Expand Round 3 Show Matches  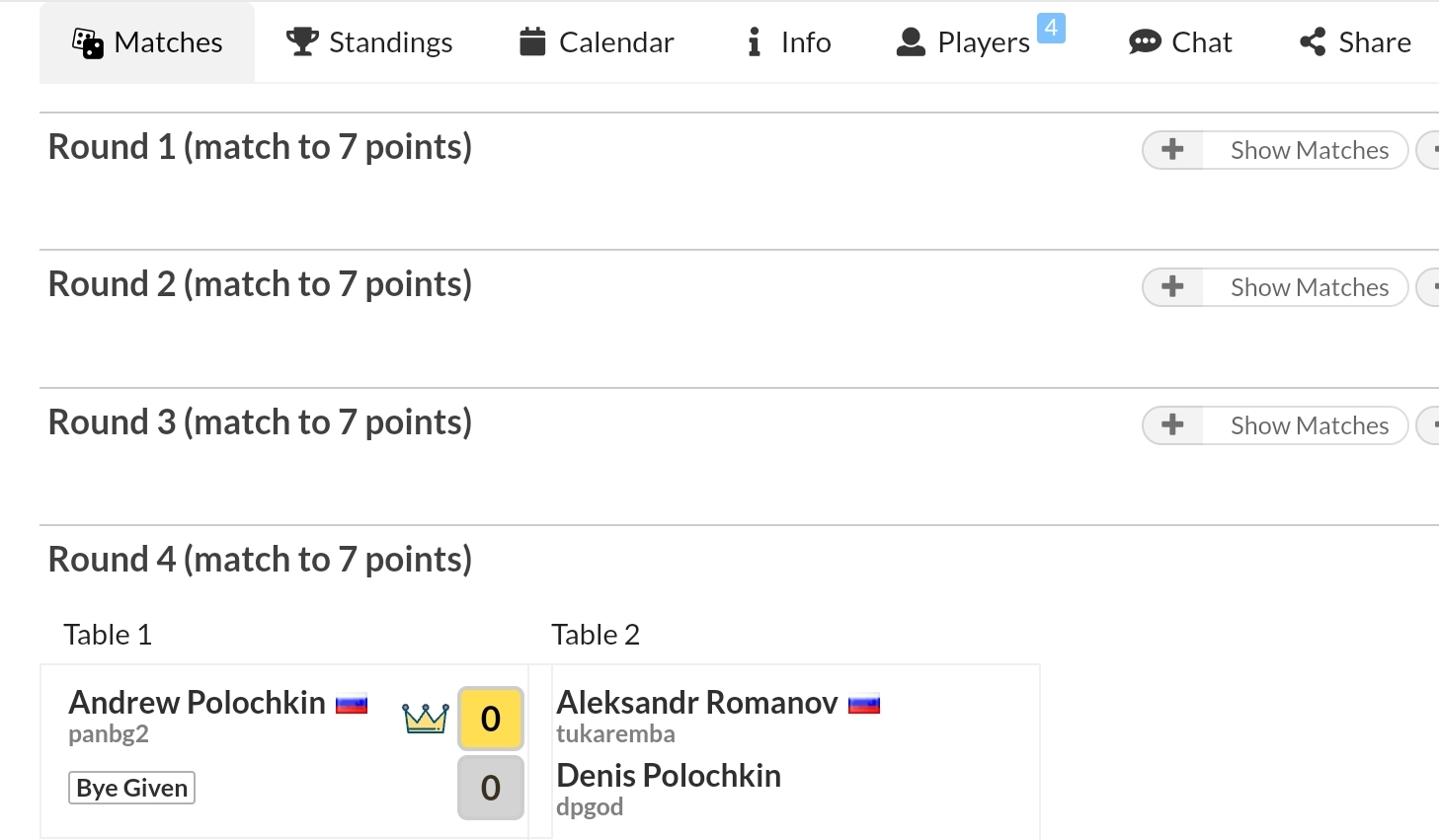pos(1275,425)
